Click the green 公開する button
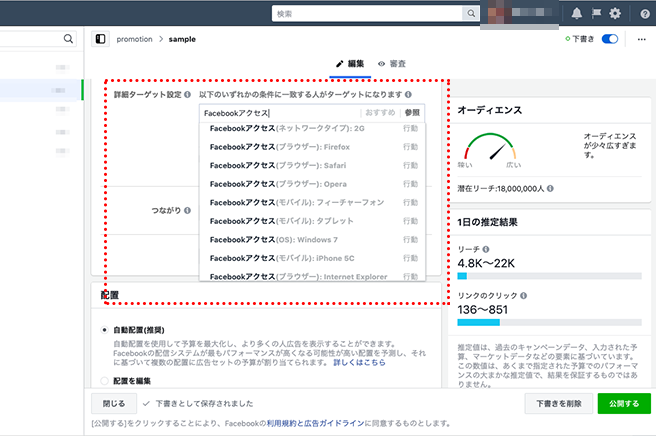Screen dimensions: 656x436 click(624, 404)
